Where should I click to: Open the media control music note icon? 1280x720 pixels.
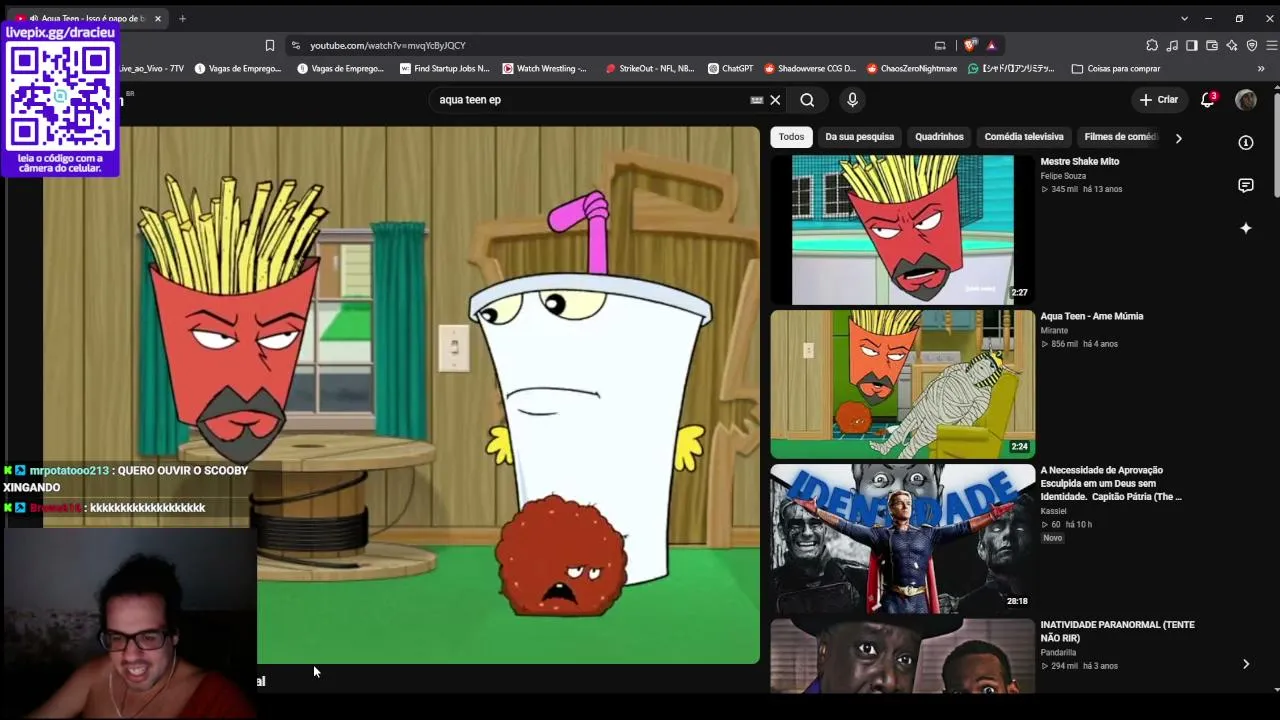tap(1172, 45)
